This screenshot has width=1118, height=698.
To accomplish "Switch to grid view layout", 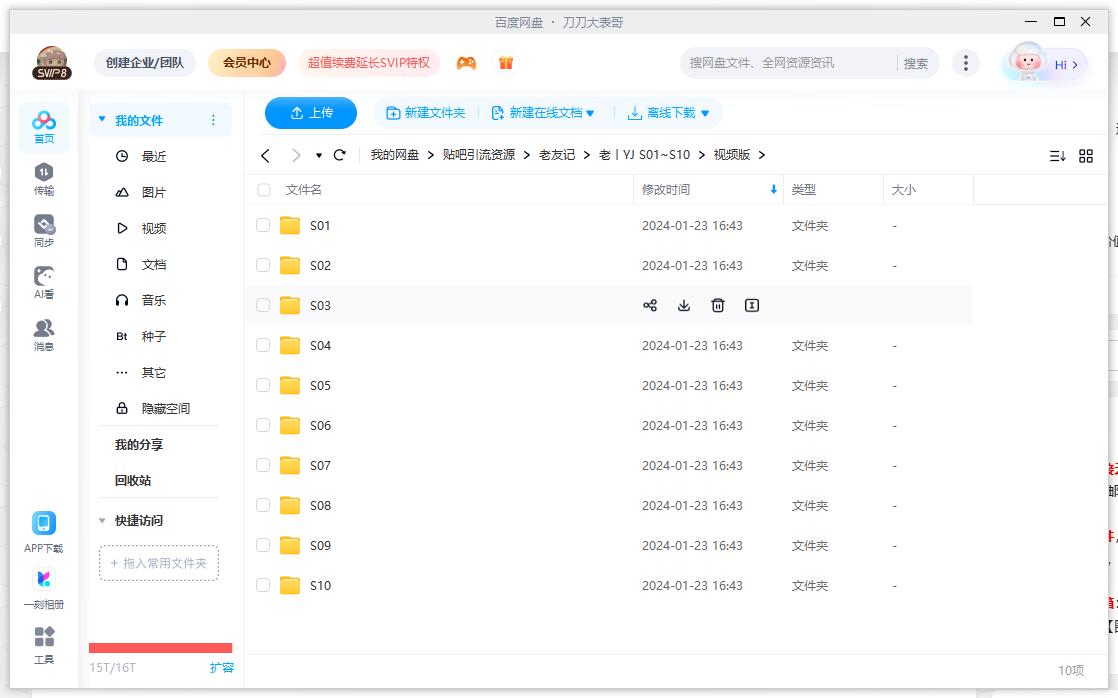I will tap(1086, 155).
